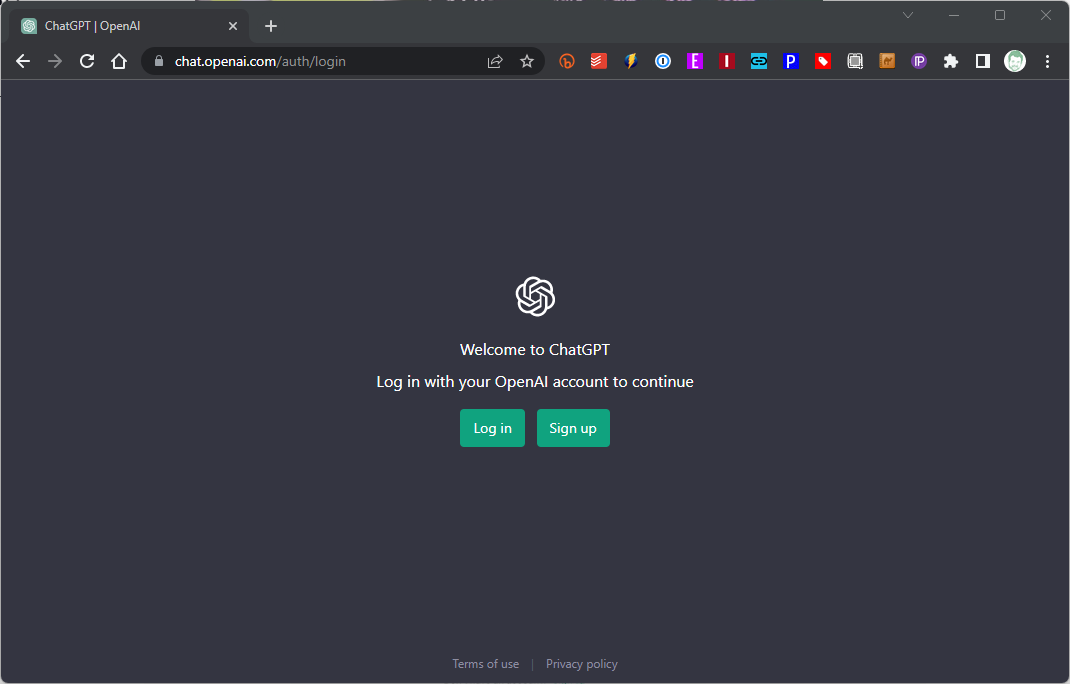Click the Log in button
The image size is (1070, 684).
492,428
